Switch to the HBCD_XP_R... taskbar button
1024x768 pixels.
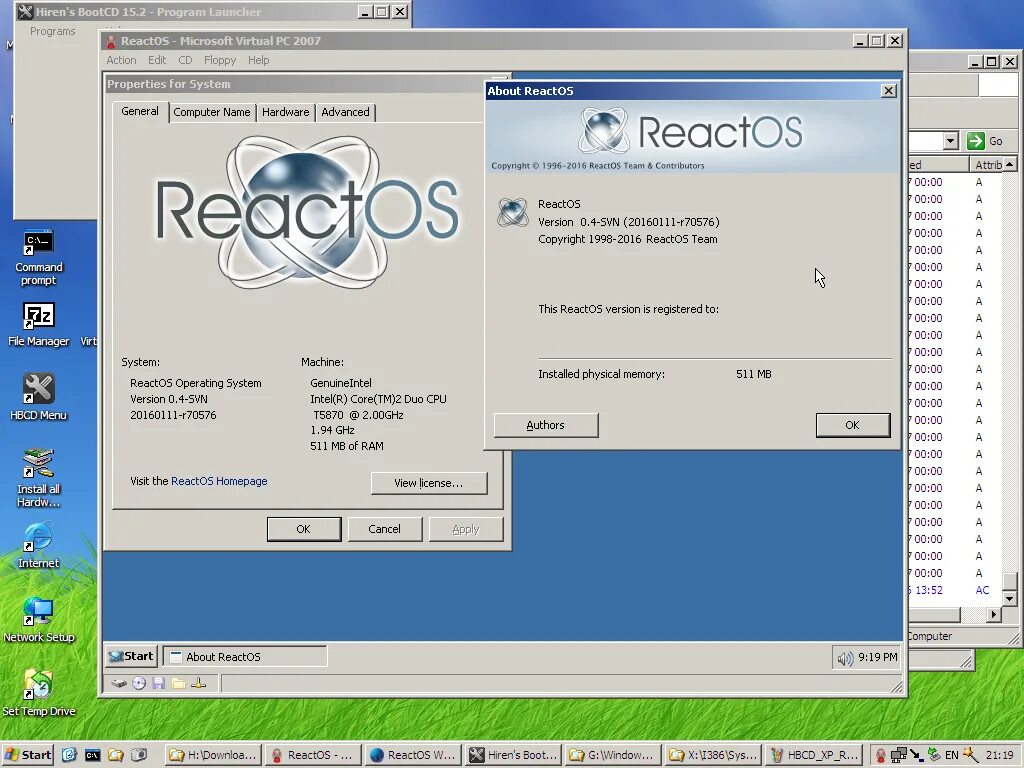pyautogui.click(x=814, y=755)
